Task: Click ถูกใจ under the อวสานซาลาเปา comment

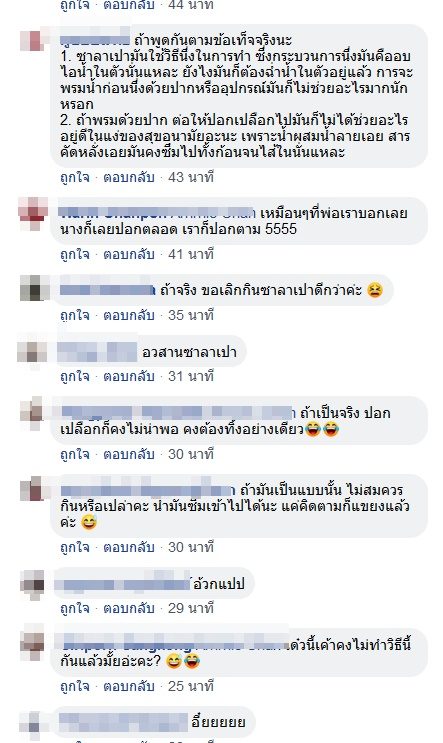Action: click(x=74, y=377)
